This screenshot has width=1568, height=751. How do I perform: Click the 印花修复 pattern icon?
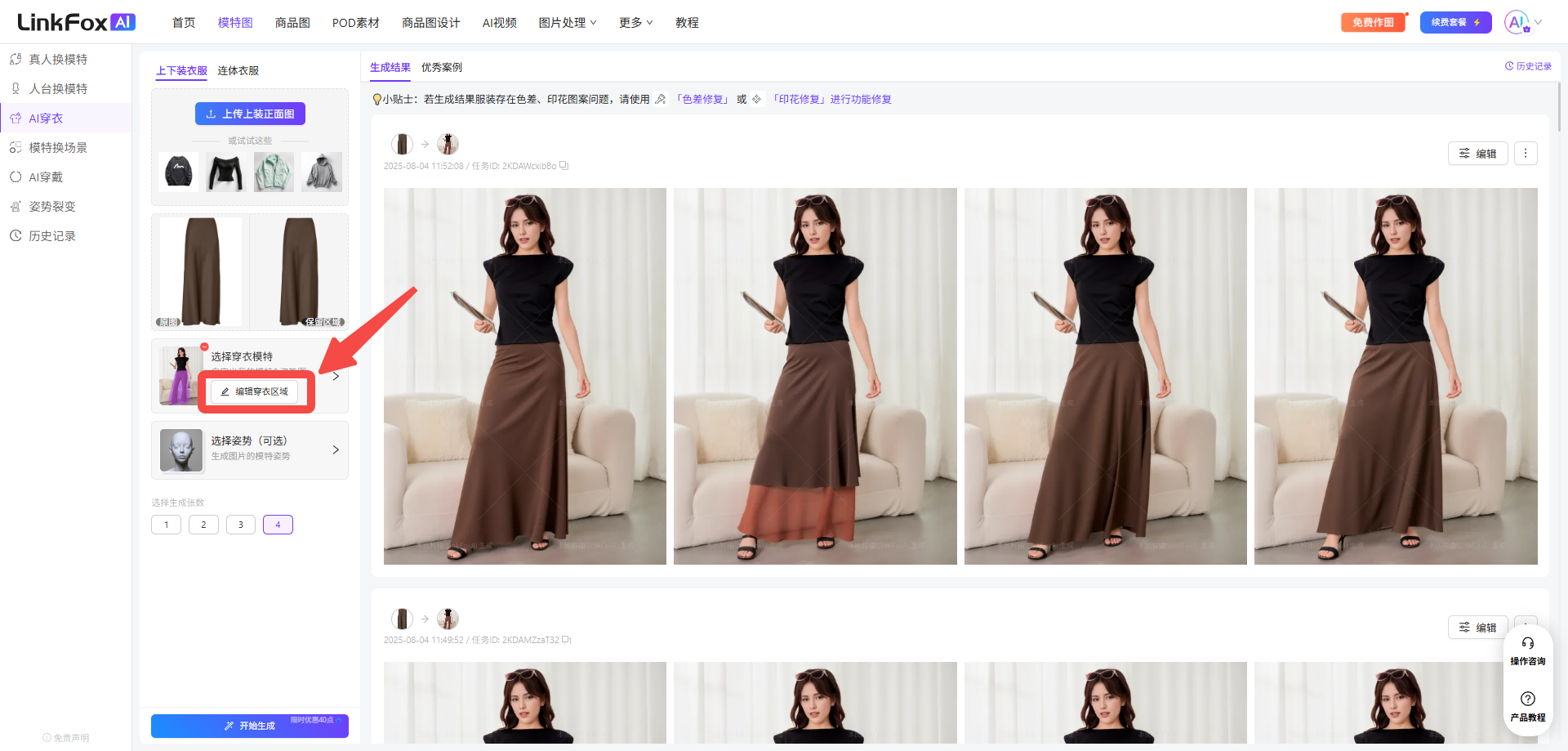point(757,99)
